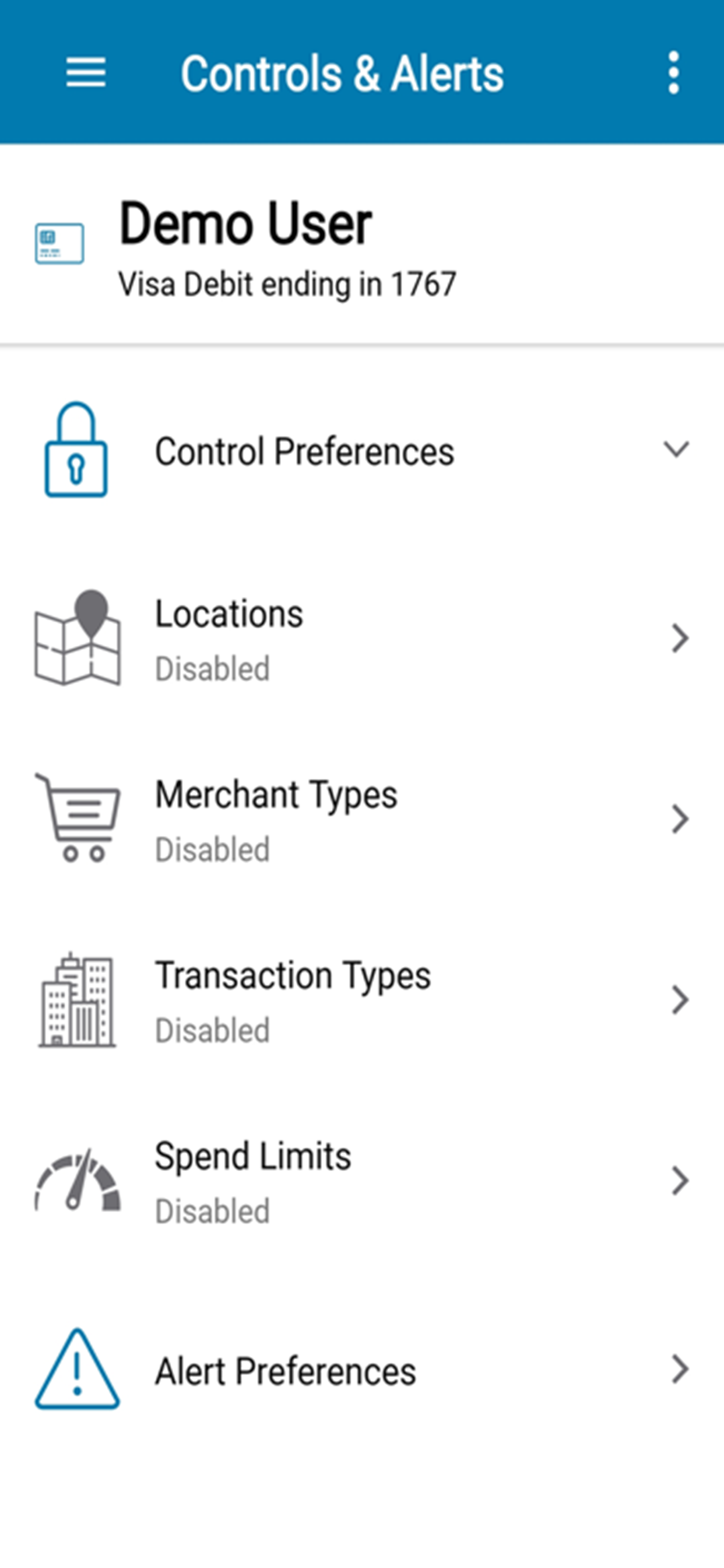This screenshot has width=724, height=1568.
Task: Open the Alert Preferences label
Action: pos(285,1371)
